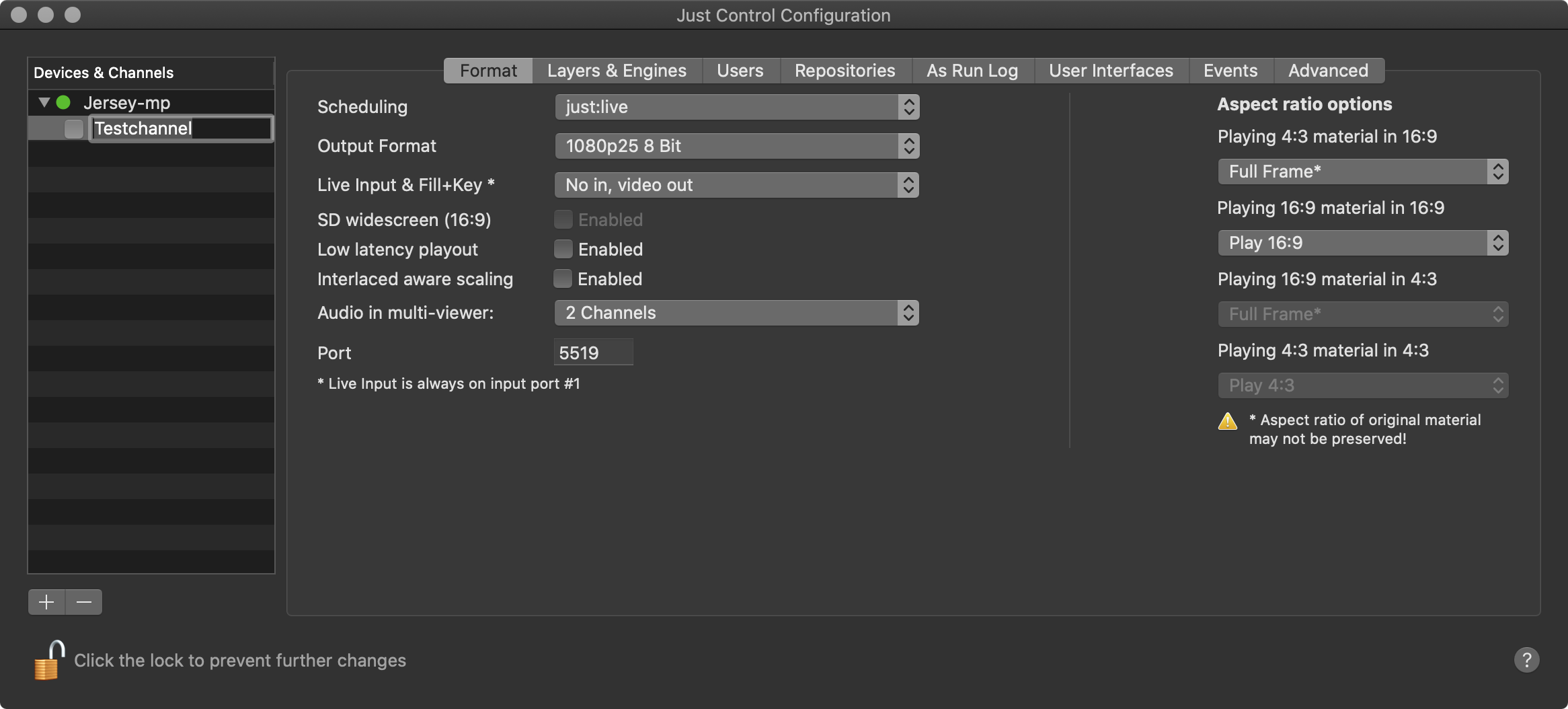Open the 4:3 material in 16:9 dropdown
The height and width of the screenshot is (709, 1568).
point(1363,172)
